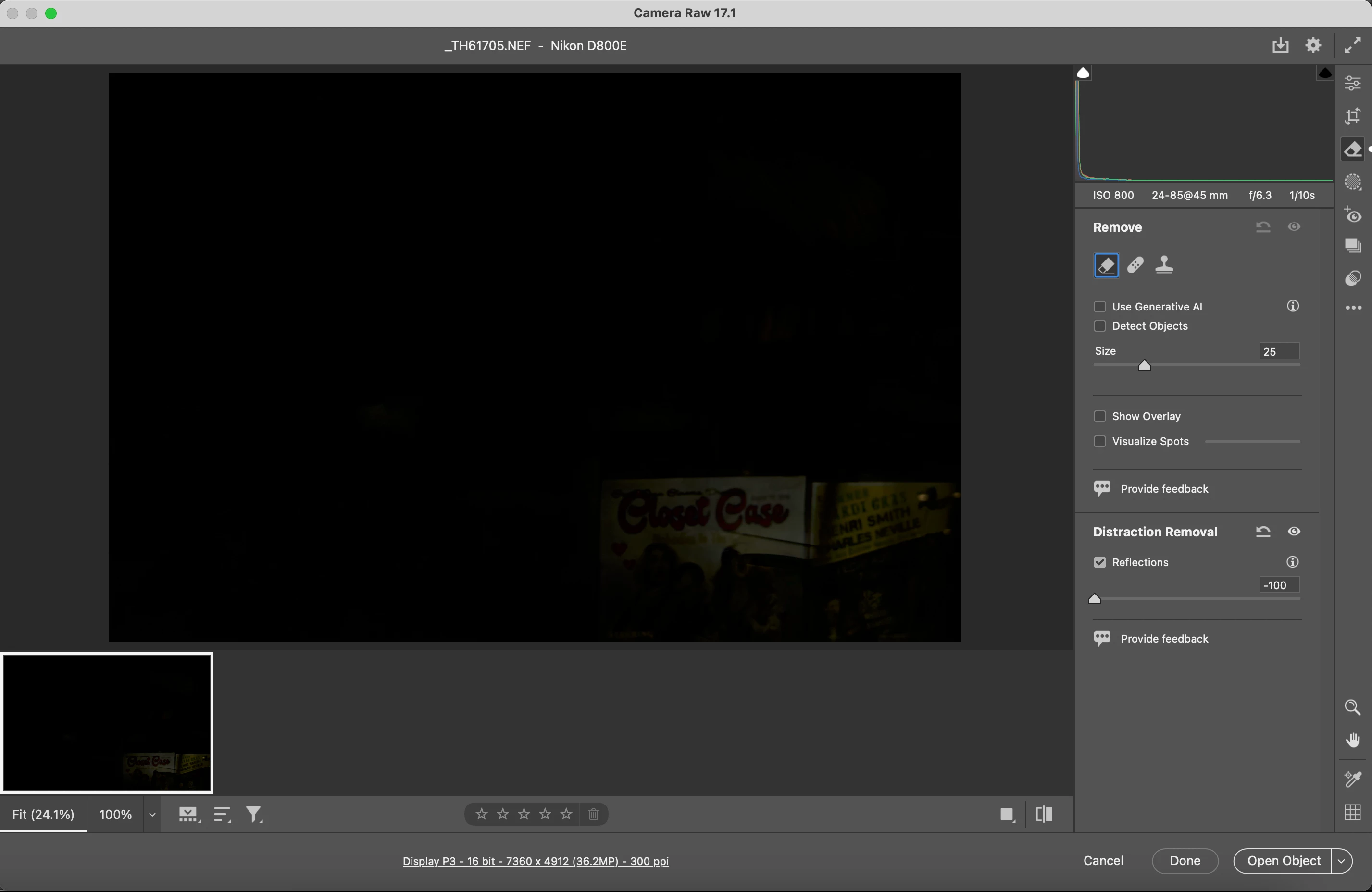Open the Masking tool

(1352, 183)
